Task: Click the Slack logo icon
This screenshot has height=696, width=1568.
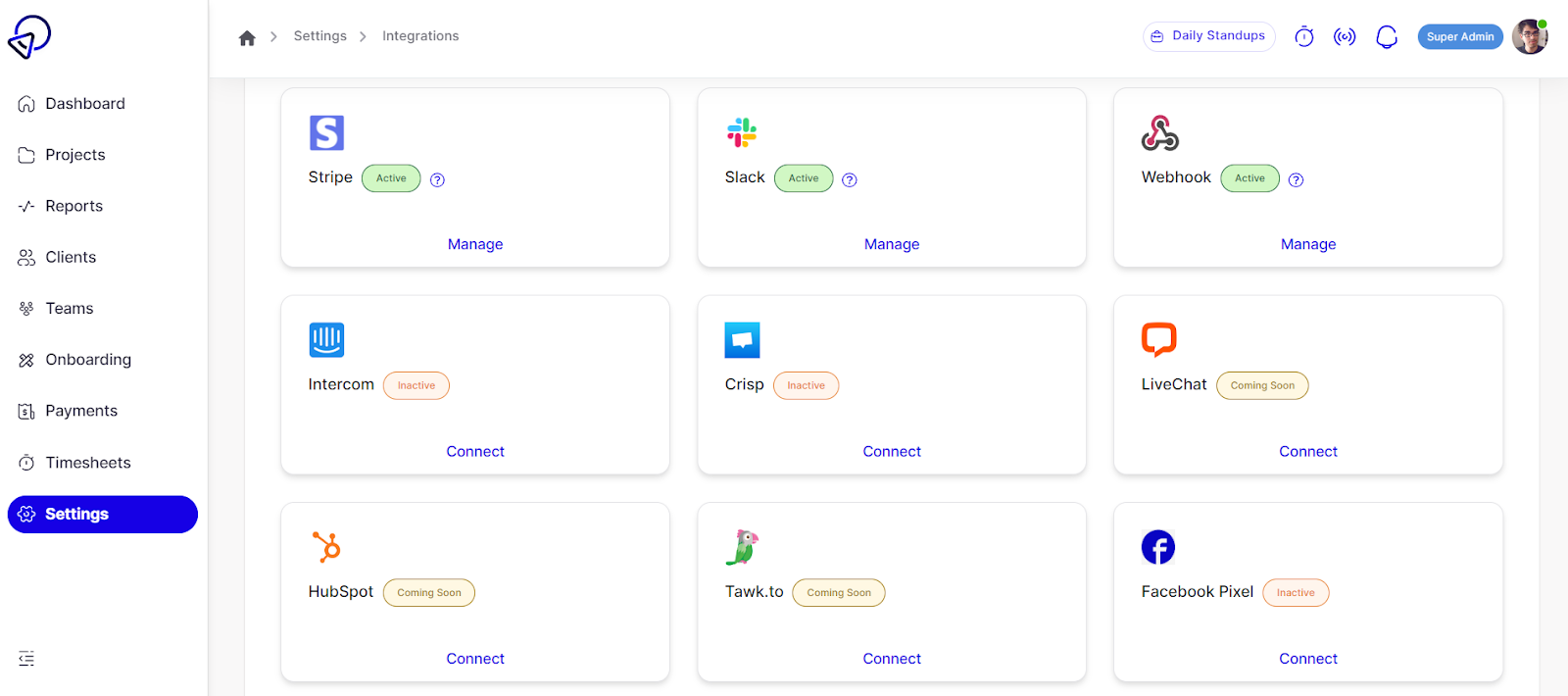Action: point(742,132)
